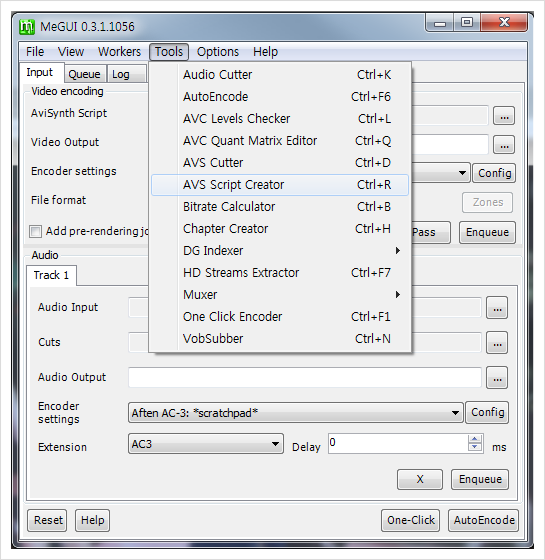Open the File menu
545x560 pixels.
tap(35, 52)
